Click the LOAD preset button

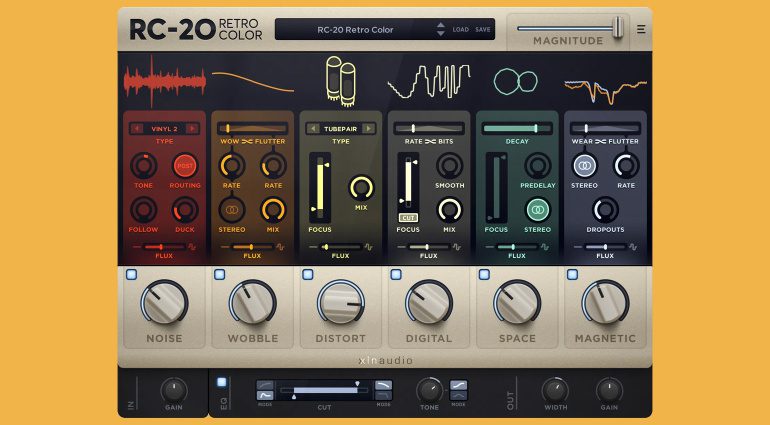click(460, 30)
